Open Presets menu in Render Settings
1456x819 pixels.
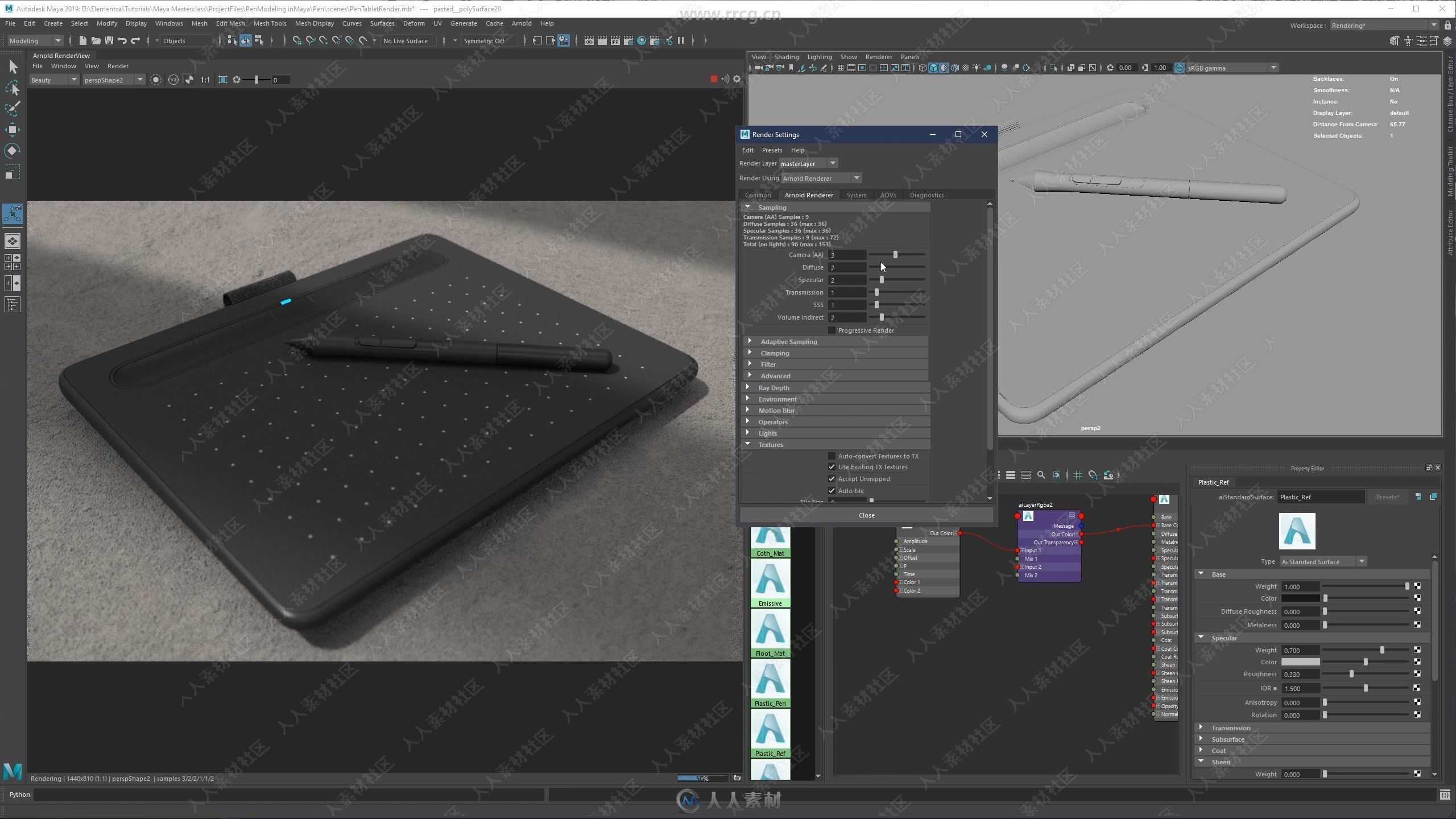[772, 150]
